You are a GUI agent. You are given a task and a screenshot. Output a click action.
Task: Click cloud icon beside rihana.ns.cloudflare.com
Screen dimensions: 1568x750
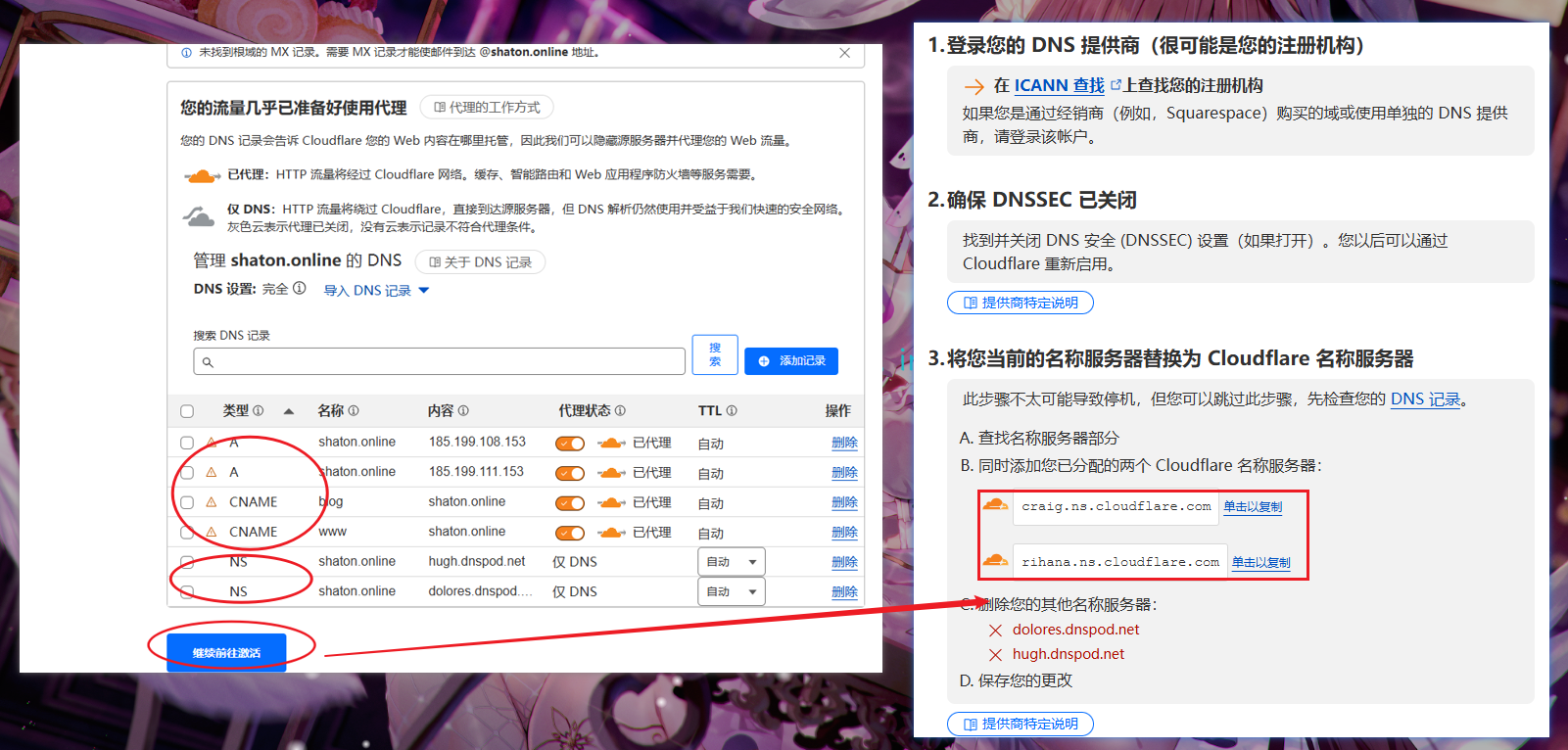pos(995,560)
